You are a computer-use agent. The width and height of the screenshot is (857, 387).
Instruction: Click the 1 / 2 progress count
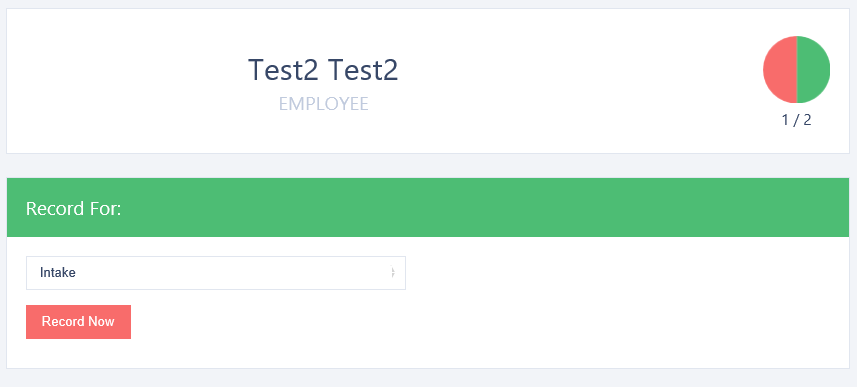(796, 120)
